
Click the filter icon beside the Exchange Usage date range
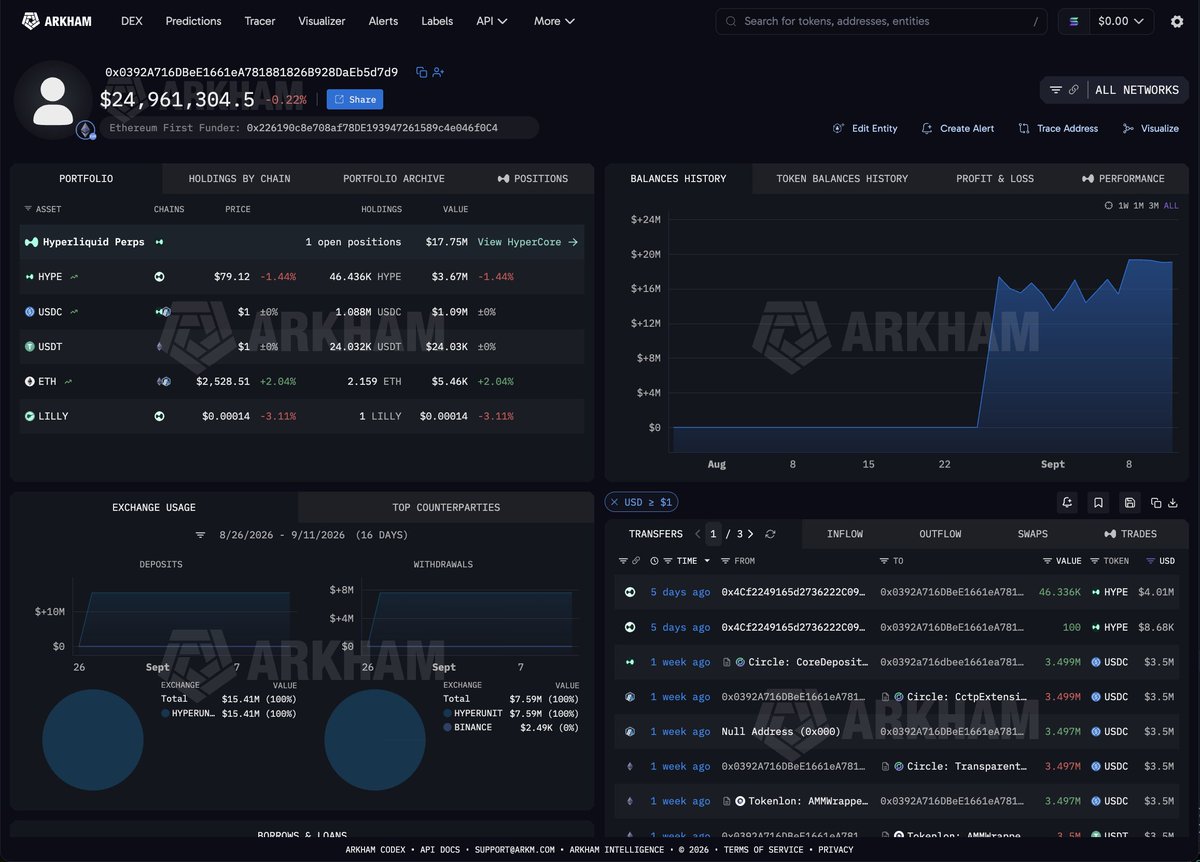(201, 535)
